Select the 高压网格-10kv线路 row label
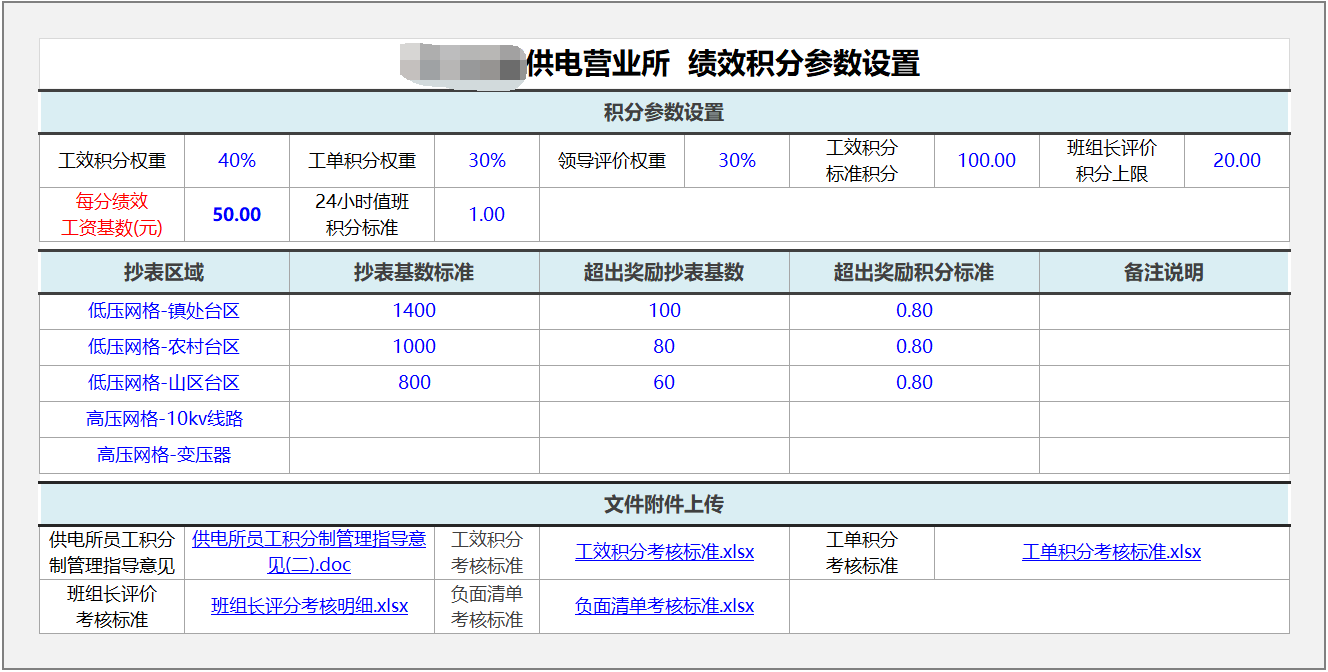Image resolution: width=1328 pixels, height=672 pixels. coord(164,419)
